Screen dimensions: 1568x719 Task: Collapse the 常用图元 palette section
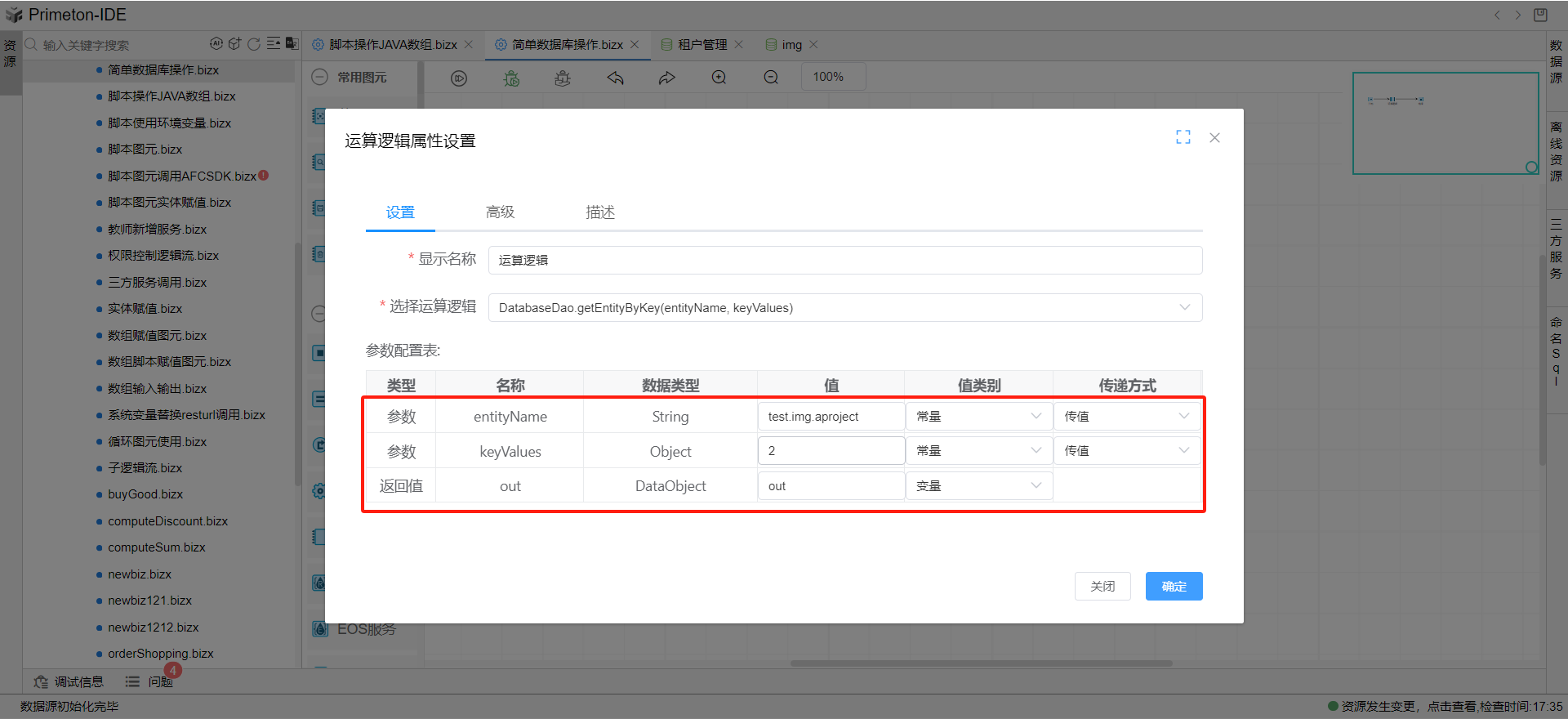321,78
